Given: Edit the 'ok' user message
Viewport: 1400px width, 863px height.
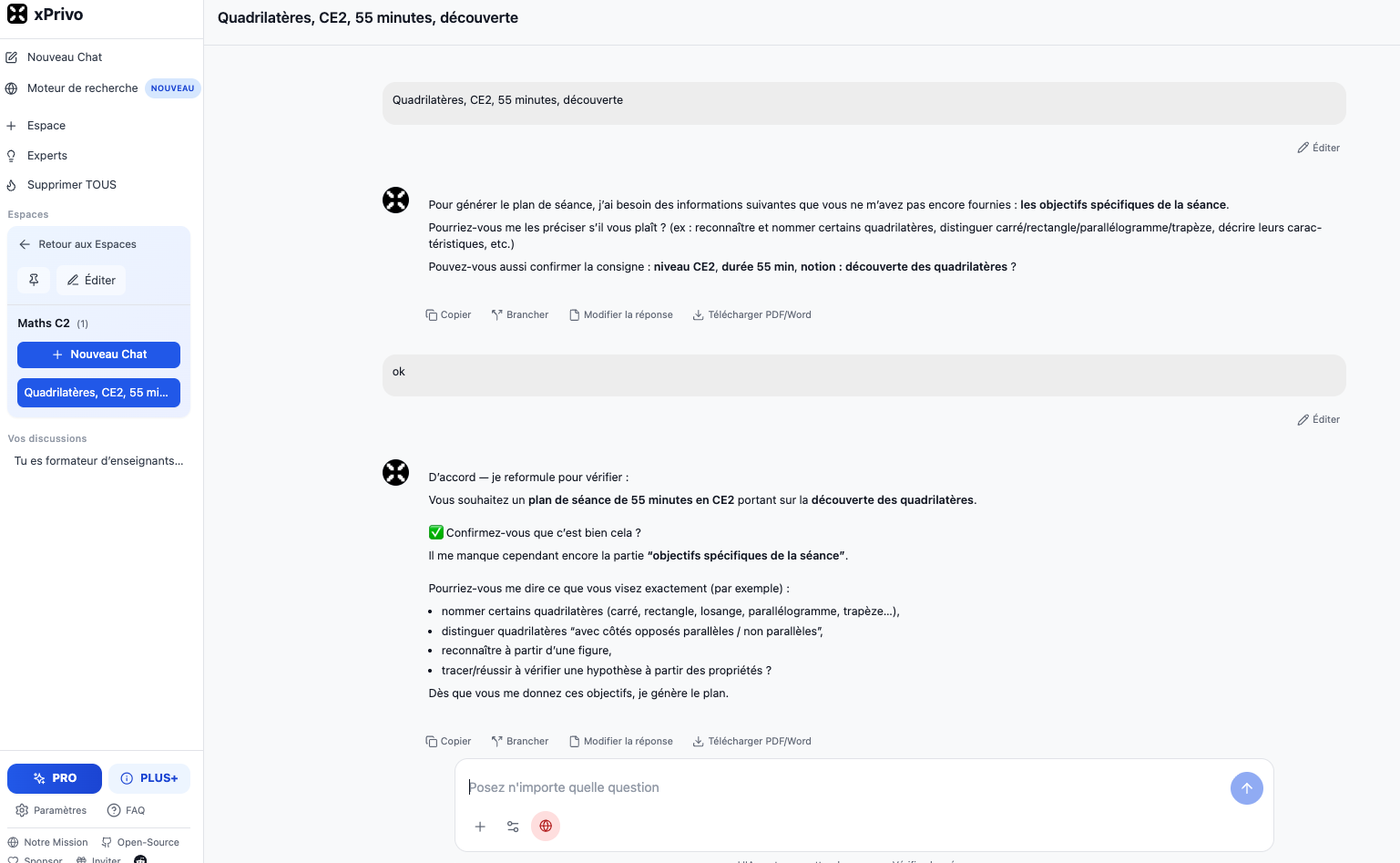Looking at the screenshot, I should click(x=1318, y=419).
